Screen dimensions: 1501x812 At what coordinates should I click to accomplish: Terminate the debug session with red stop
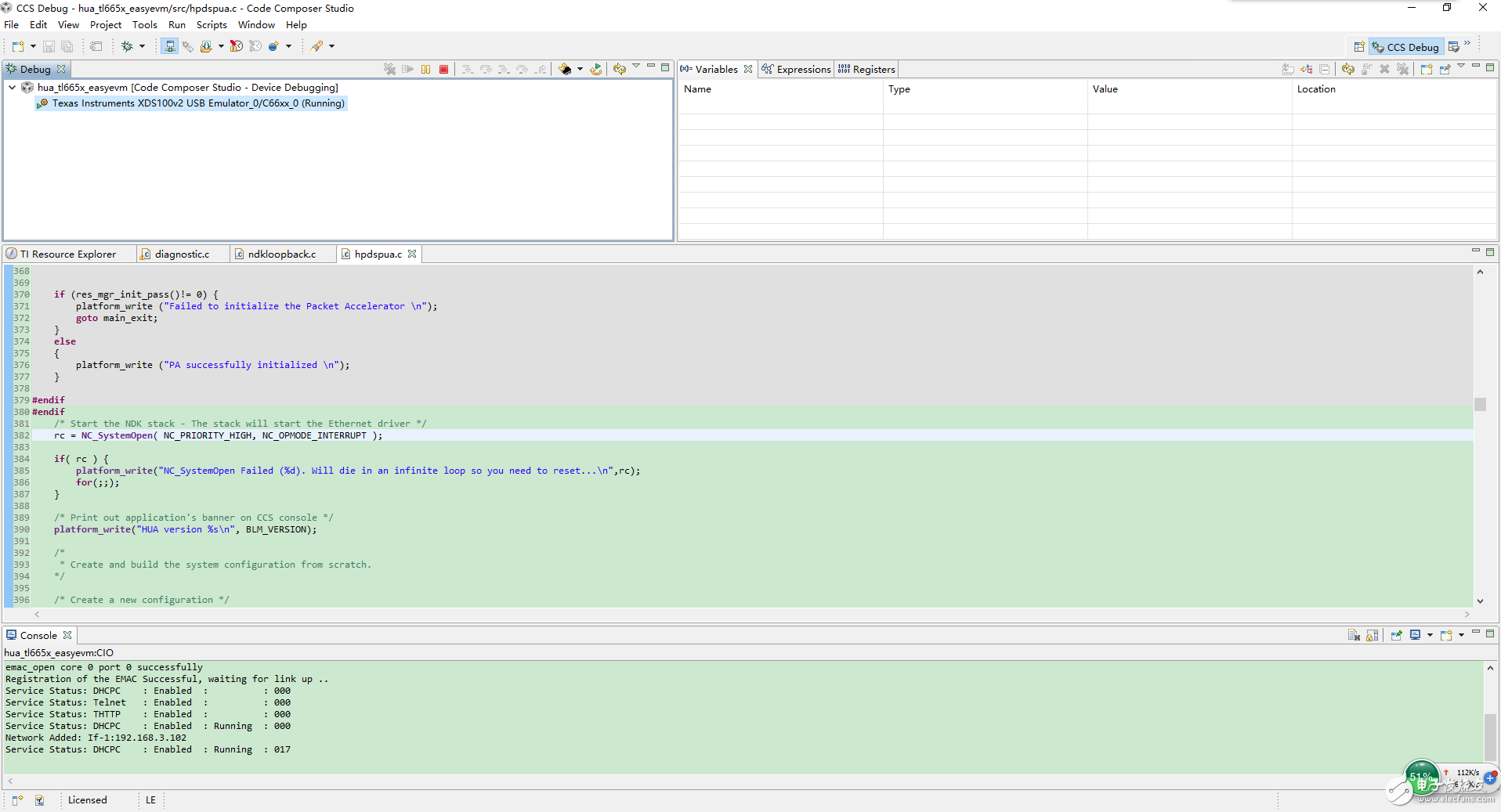443,70
